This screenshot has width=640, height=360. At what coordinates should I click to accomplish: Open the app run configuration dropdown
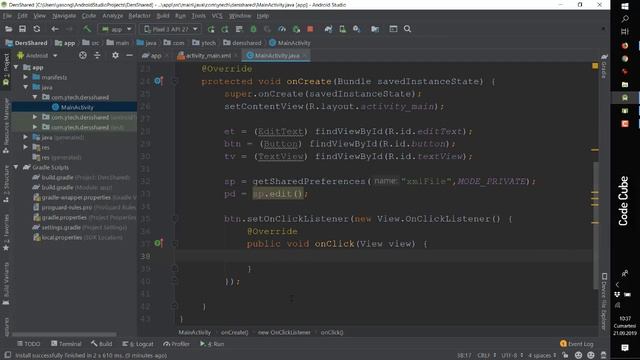pos(117,29)
